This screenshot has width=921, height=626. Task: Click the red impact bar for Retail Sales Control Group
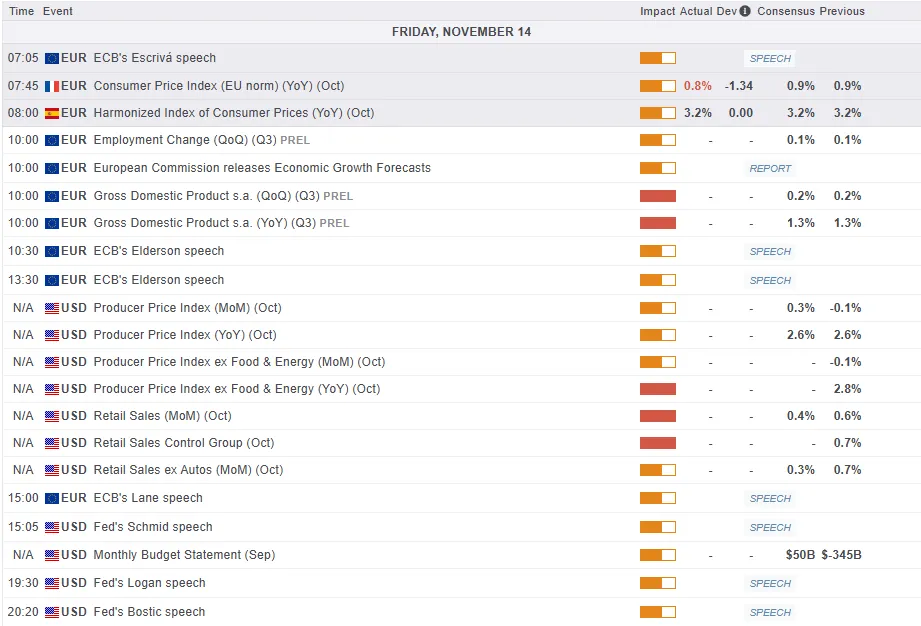coord(658,443)
